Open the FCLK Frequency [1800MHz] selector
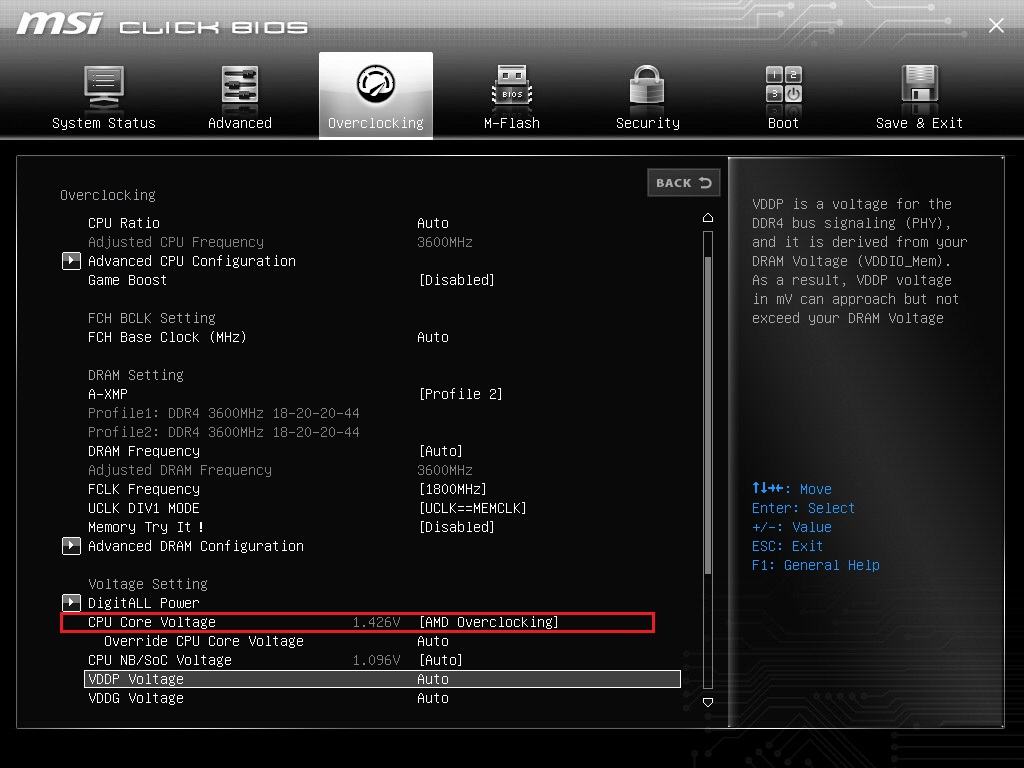 pyautogui.click(x=453, y=489)
